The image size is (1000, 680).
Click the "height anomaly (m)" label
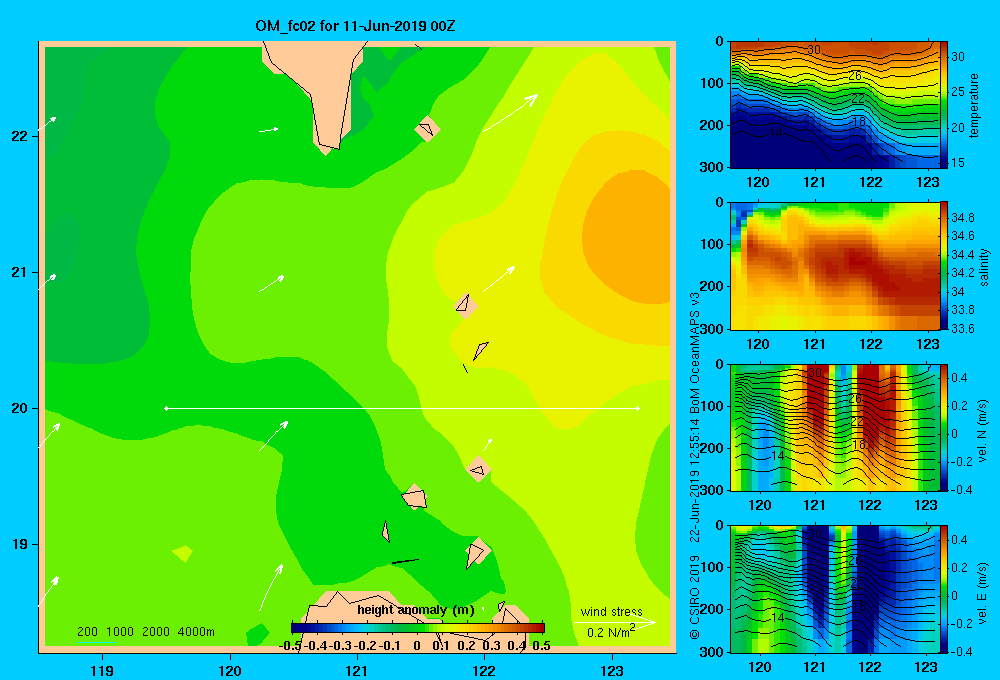[x=416, y=610]
